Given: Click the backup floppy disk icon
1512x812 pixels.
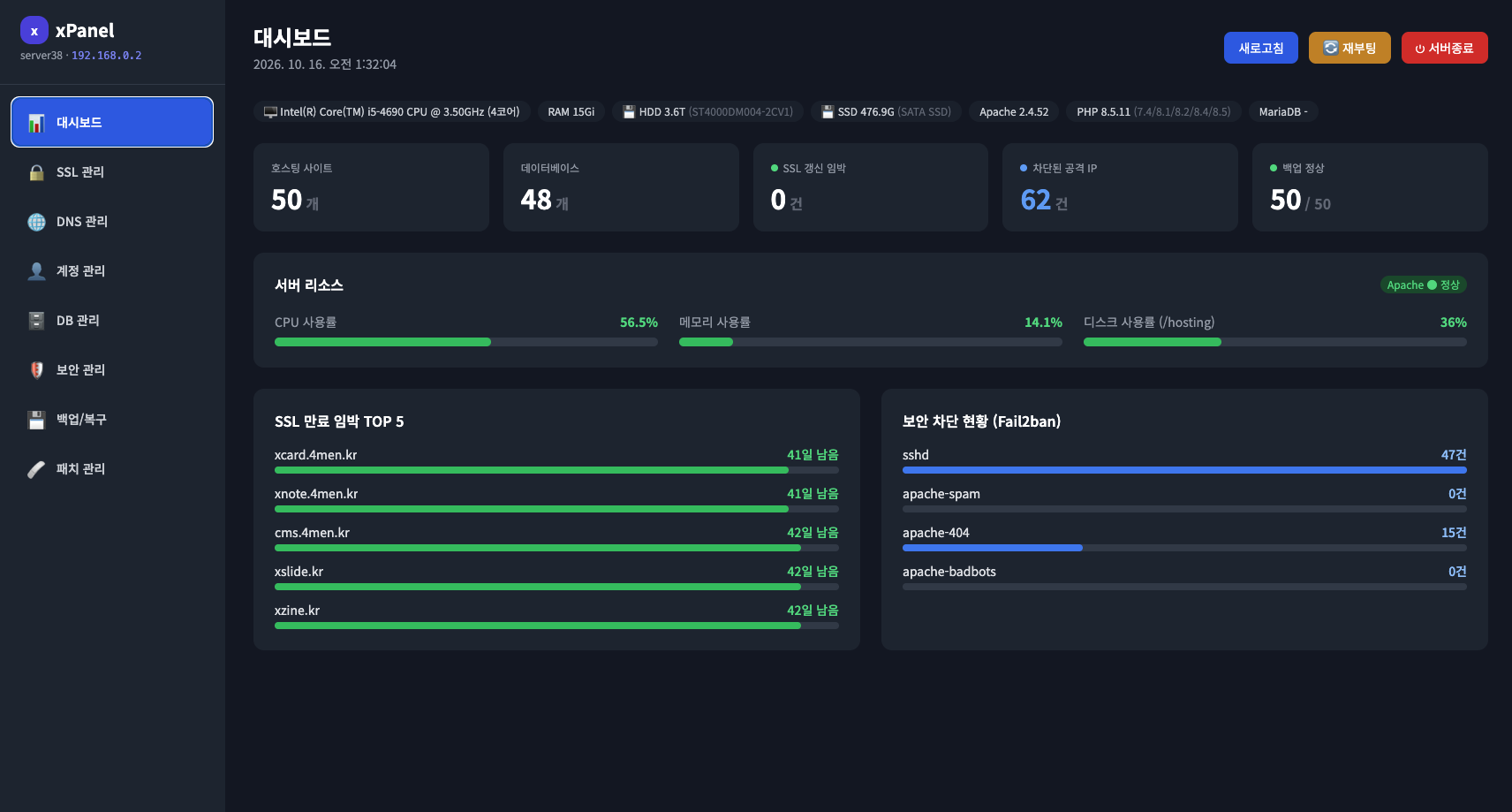Looking at the screenshot, I should 36,420.
